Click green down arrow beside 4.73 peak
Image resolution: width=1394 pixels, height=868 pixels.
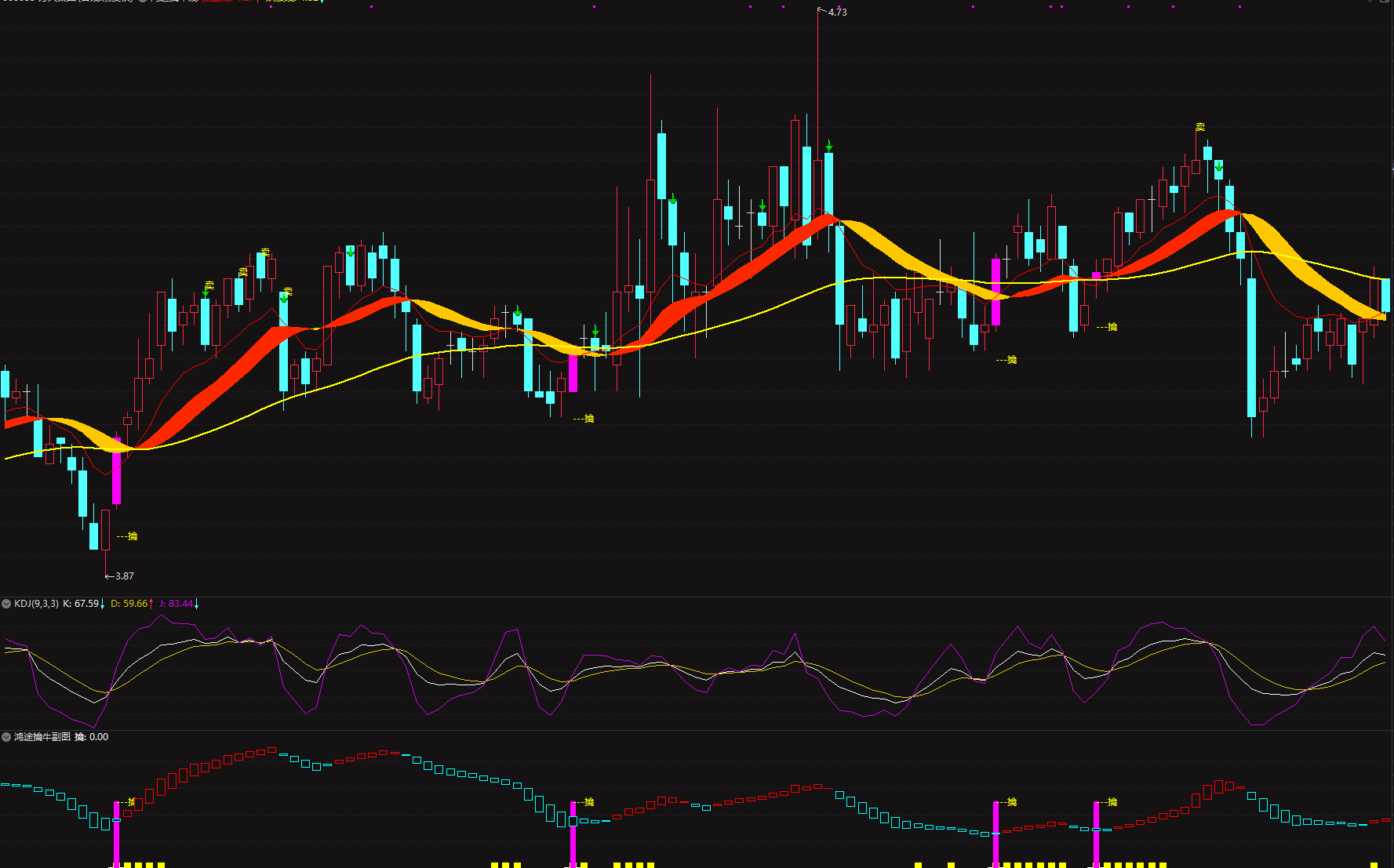(829, 147)
